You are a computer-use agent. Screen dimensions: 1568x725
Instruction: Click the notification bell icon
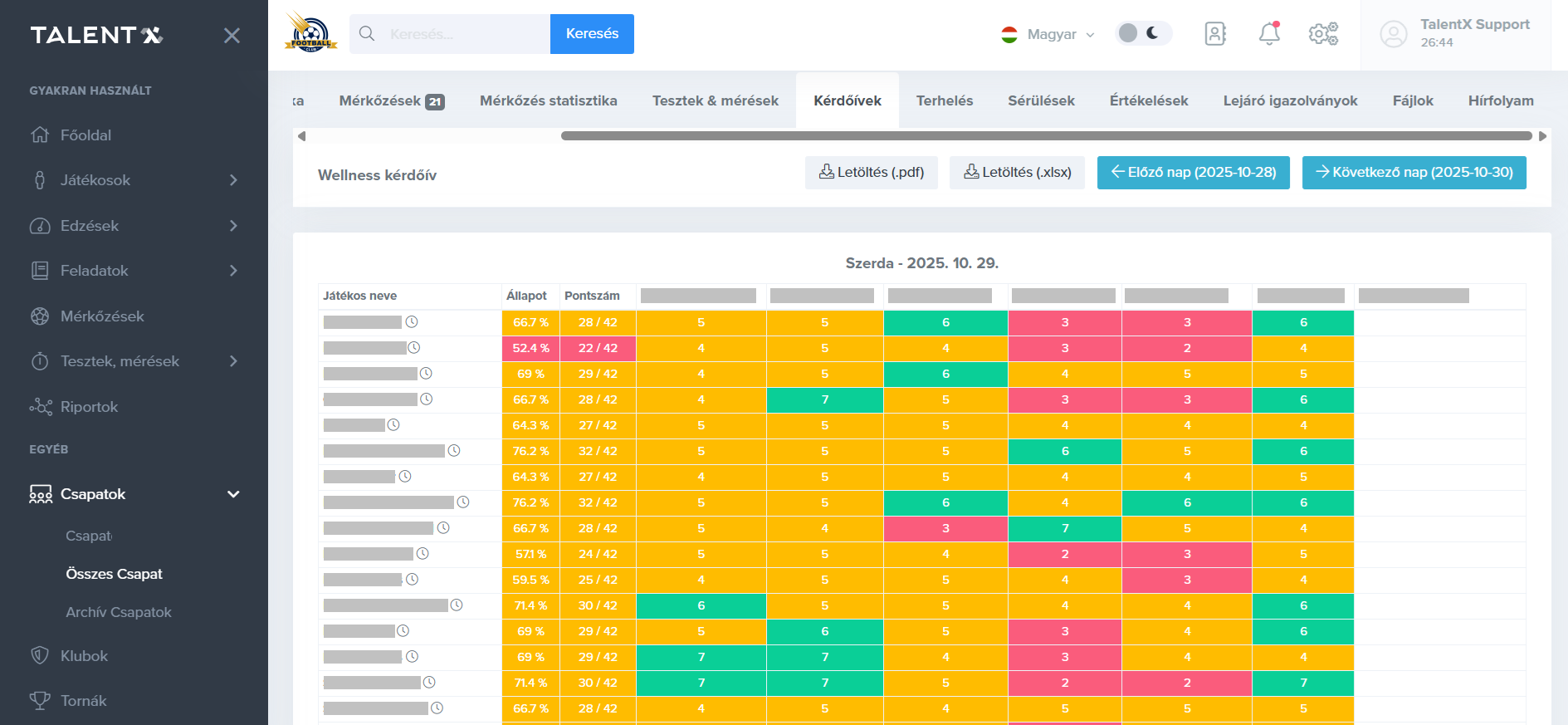point(1269,34)
